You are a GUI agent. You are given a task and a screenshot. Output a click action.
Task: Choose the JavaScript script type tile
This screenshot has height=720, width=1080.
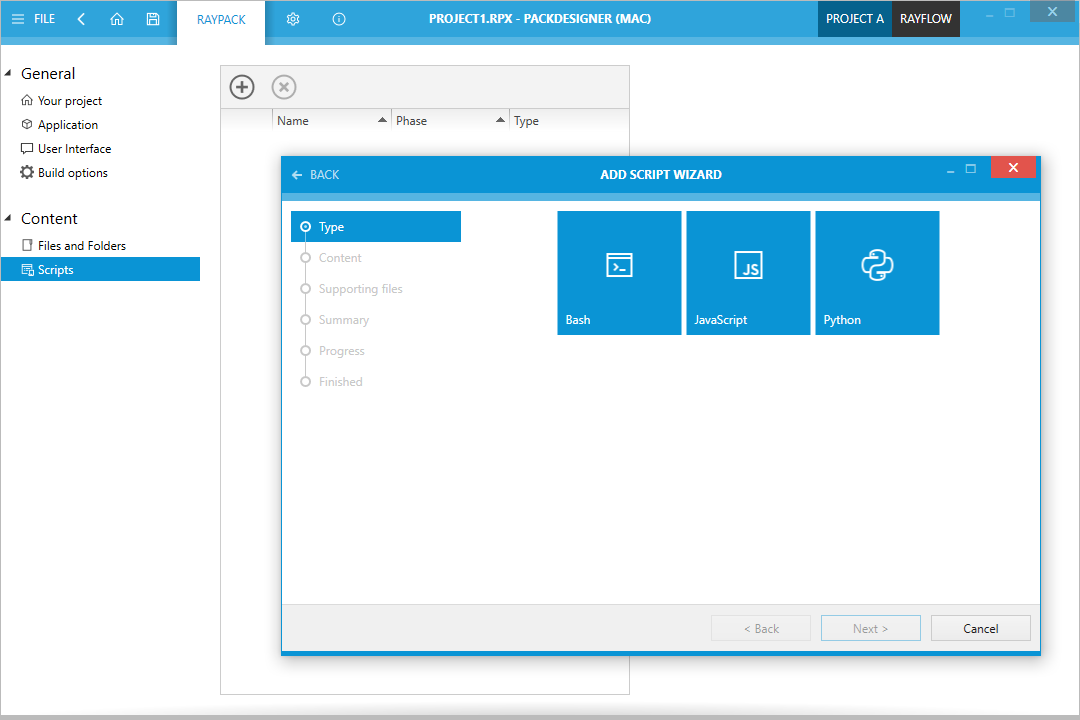[748, 272]
